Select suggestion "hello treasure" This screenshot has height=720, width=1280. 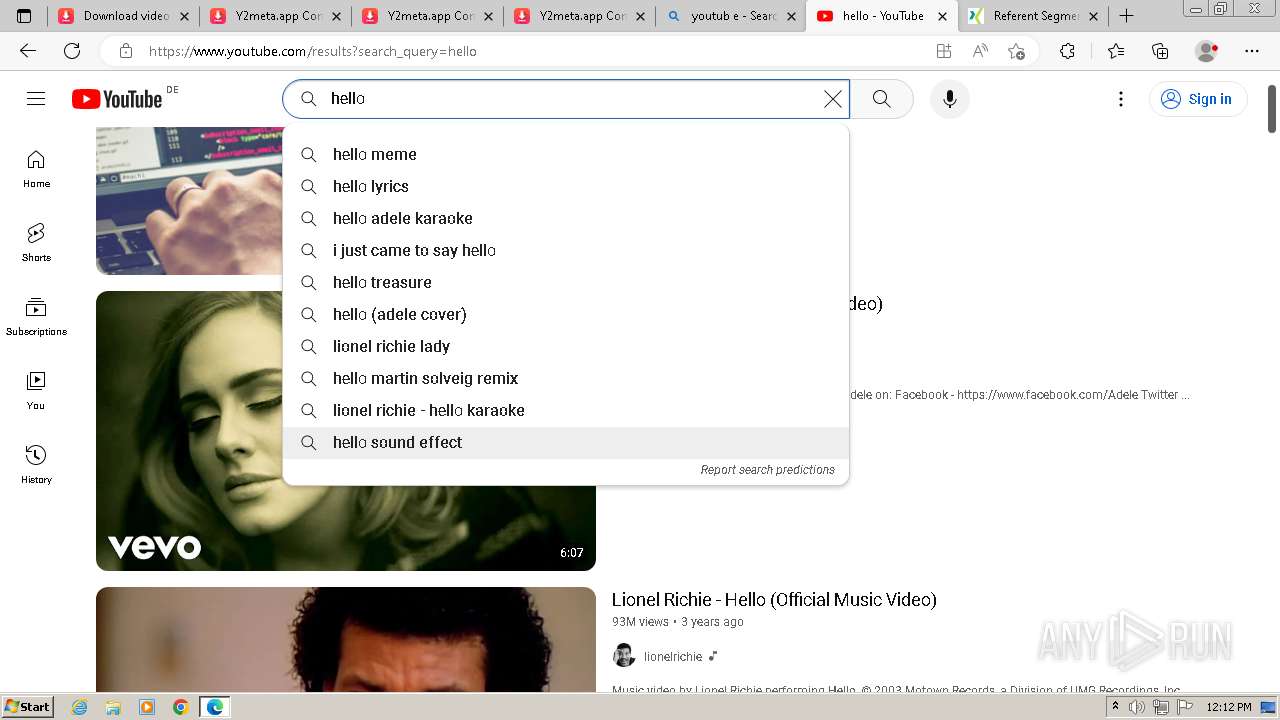tap(566, 282)
